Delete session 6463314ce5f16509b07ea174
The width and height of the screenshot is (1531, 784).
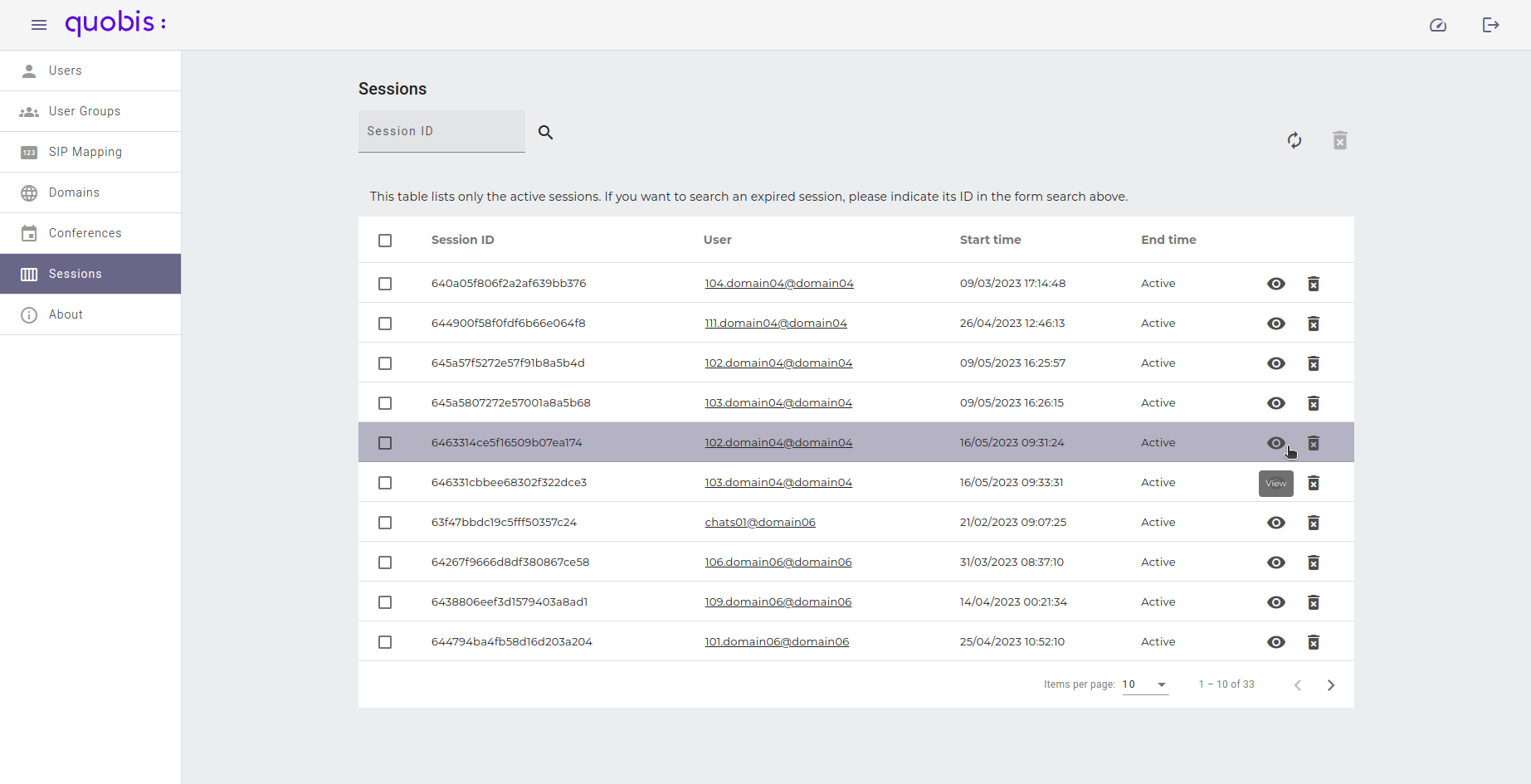[x=1314, y=443]
